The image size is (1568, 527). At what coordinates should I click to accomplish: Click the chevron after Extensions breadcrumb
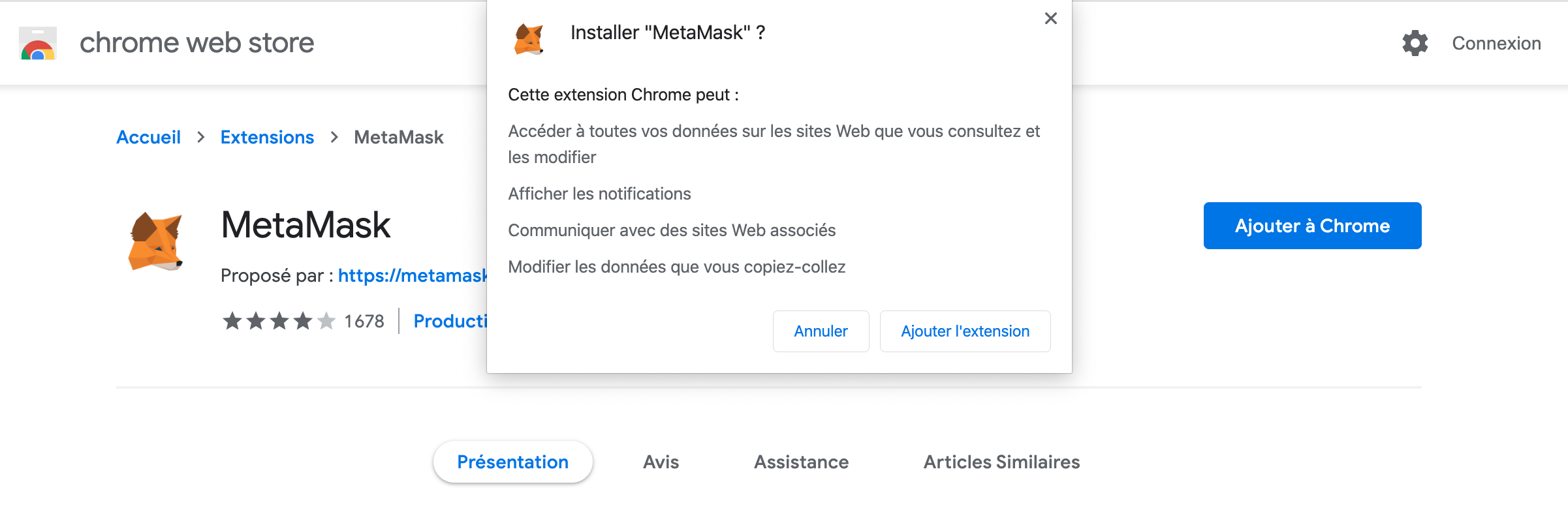(334, 137)
